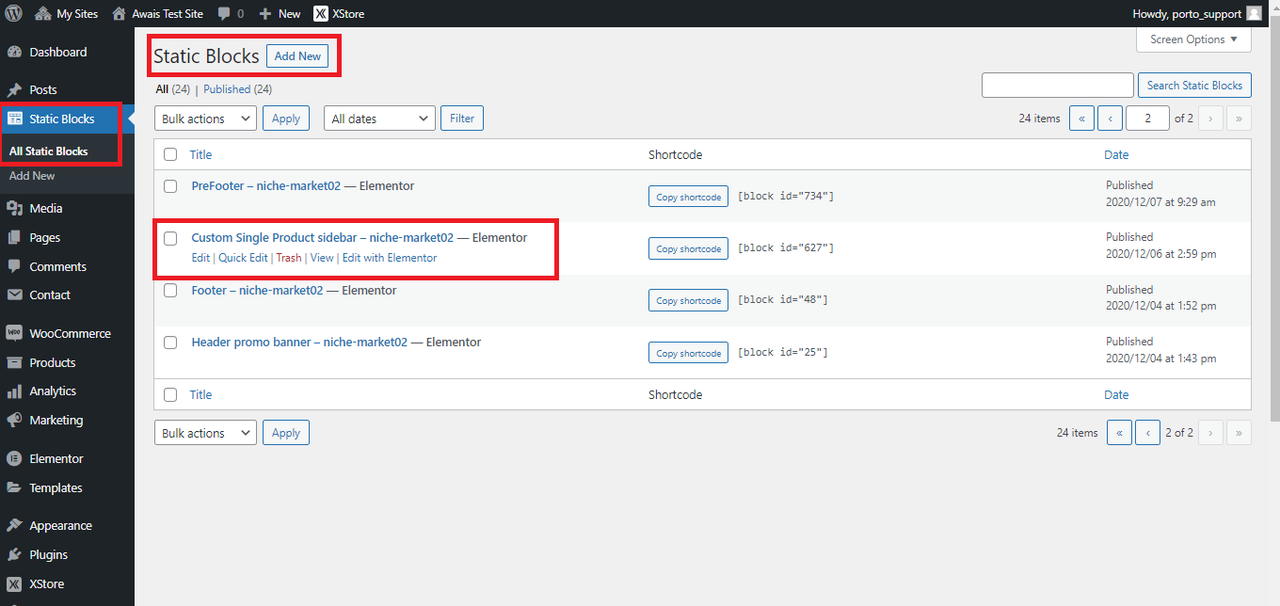The width and height of the screenshot is (1280, 606).
Task: Click the Comments sidebar icon
Action: pos(15,267)
